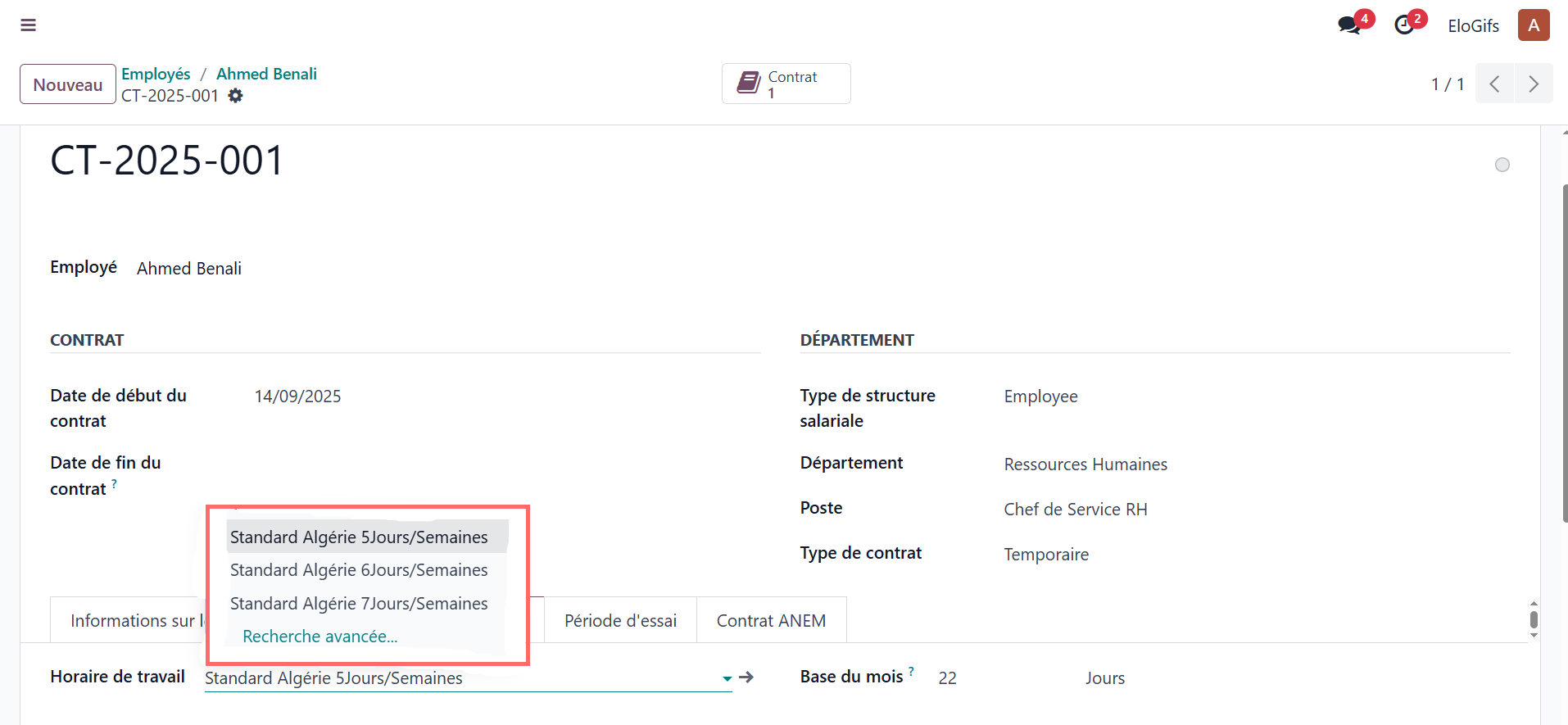The width and height of the screenshot is (1568, 725).
Task: Open the Employés breadcrumb link
Action: click(x=156, y=74)
